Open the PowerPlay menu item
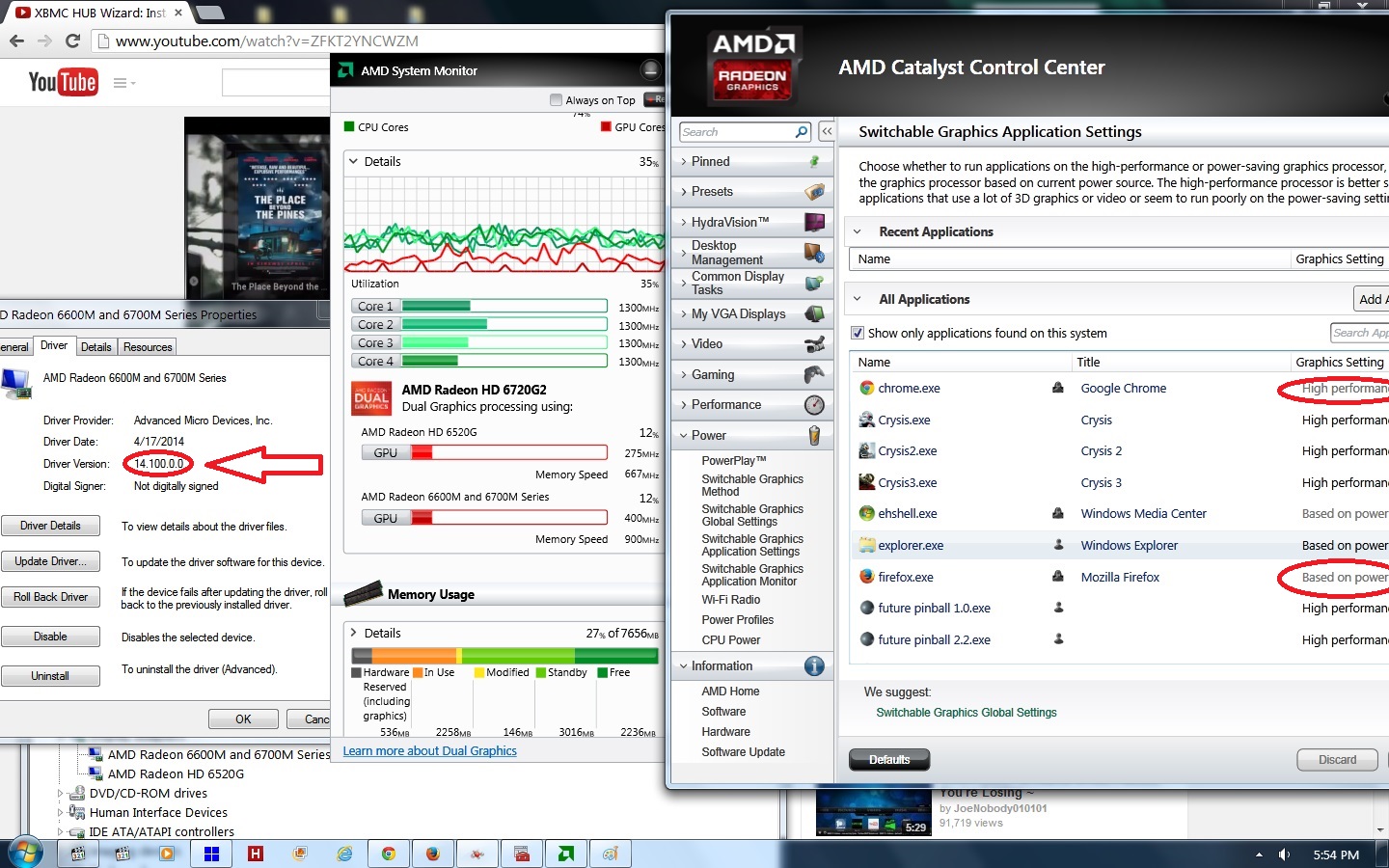This screenshot has height=868, width=1389. (x=734, y=461)
